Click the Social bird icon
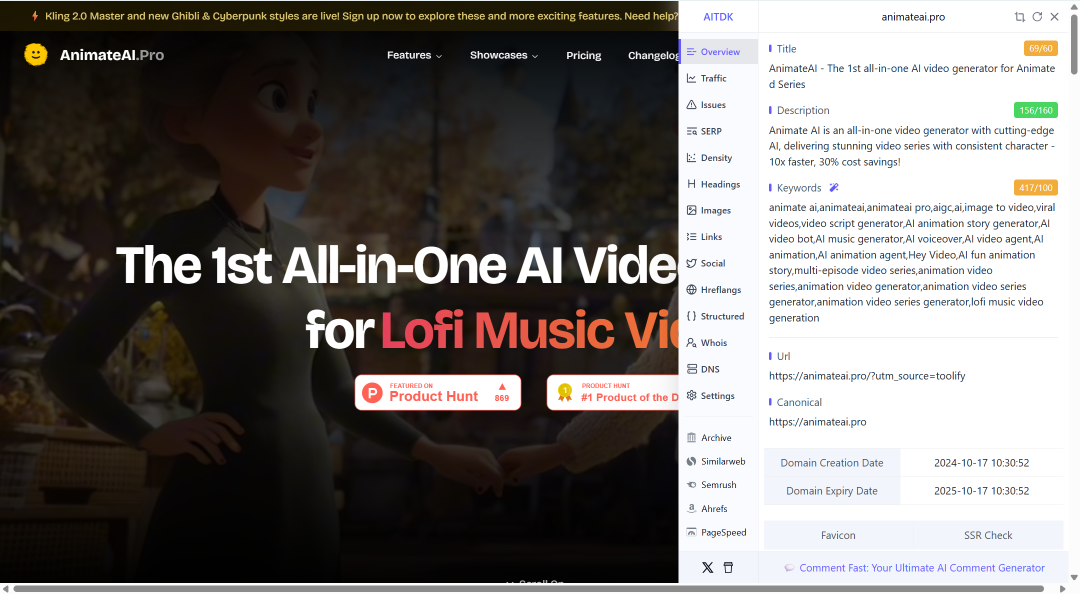Image resolution: width=1080 pixels, height=594 pixels. pyautogui.click(x=692, y=263)
